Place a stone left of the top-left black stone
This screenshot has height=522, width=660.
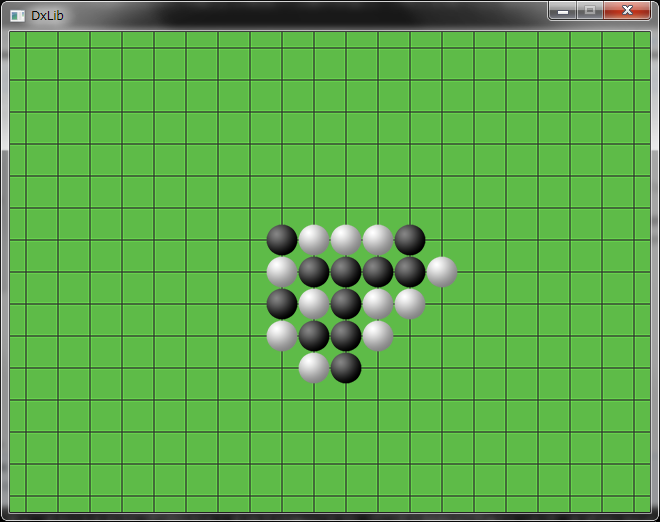[250, 240]
